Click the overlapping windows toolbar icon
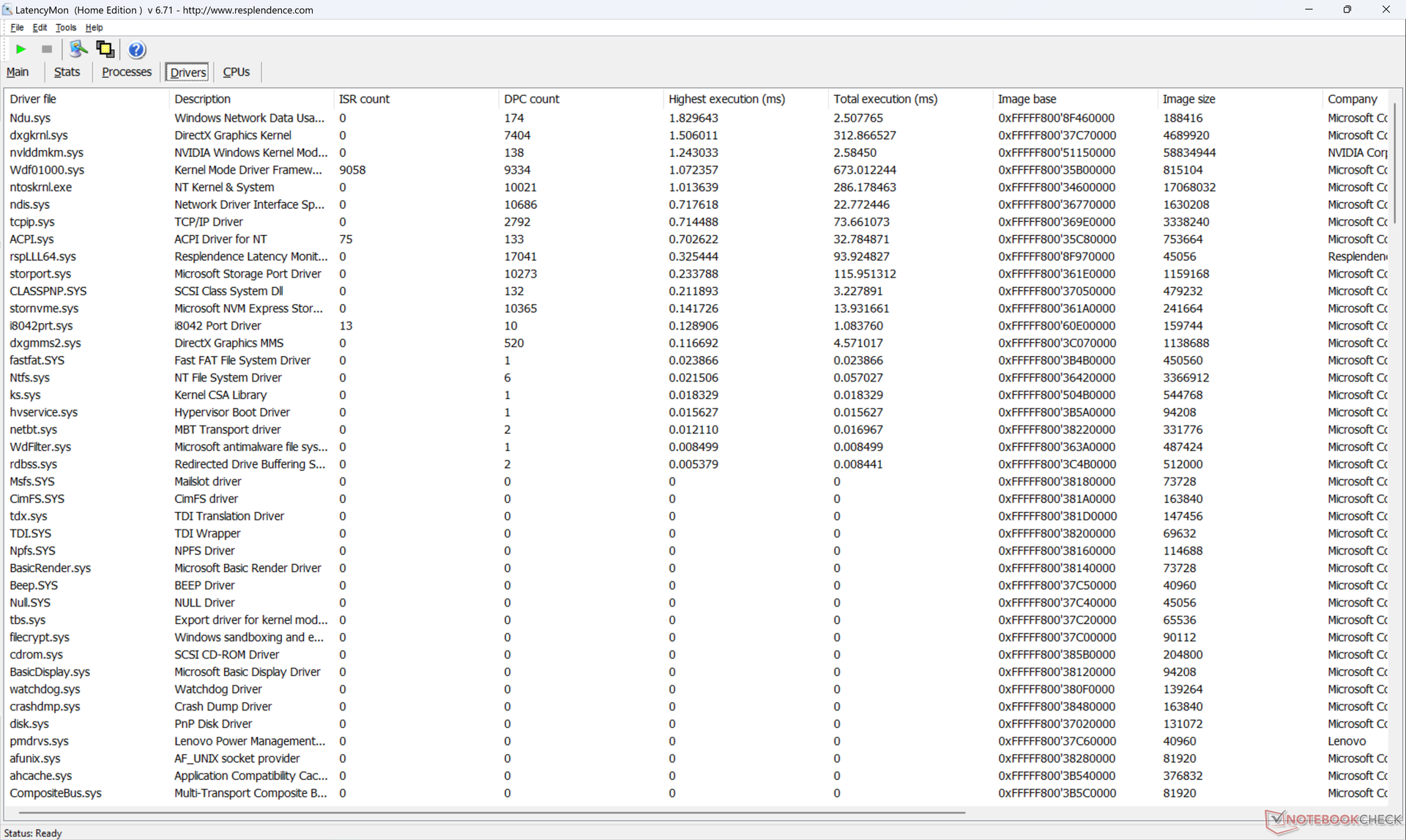Screen dimensions: 1406x840 [105, 49]
